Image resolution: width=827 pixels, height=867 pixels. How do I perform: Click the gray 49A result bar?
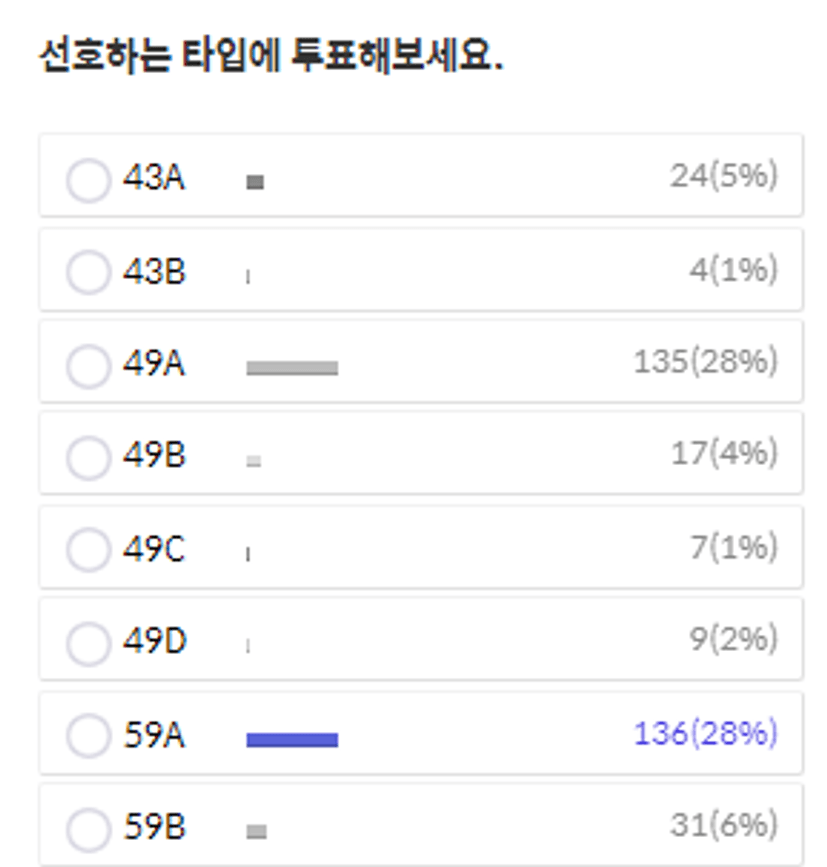pos(292,368)
